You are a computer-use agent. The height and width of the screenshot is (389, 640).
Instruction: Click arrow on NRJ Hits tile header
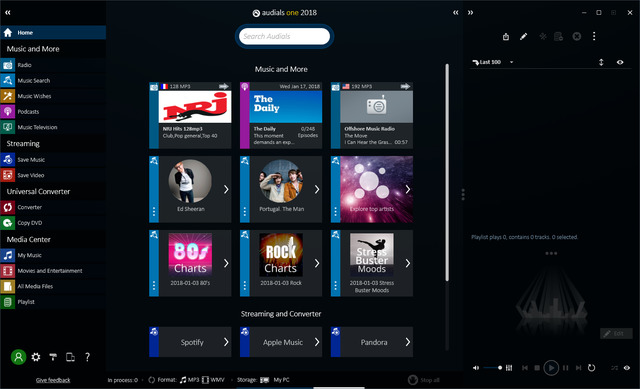pos(223,86)
